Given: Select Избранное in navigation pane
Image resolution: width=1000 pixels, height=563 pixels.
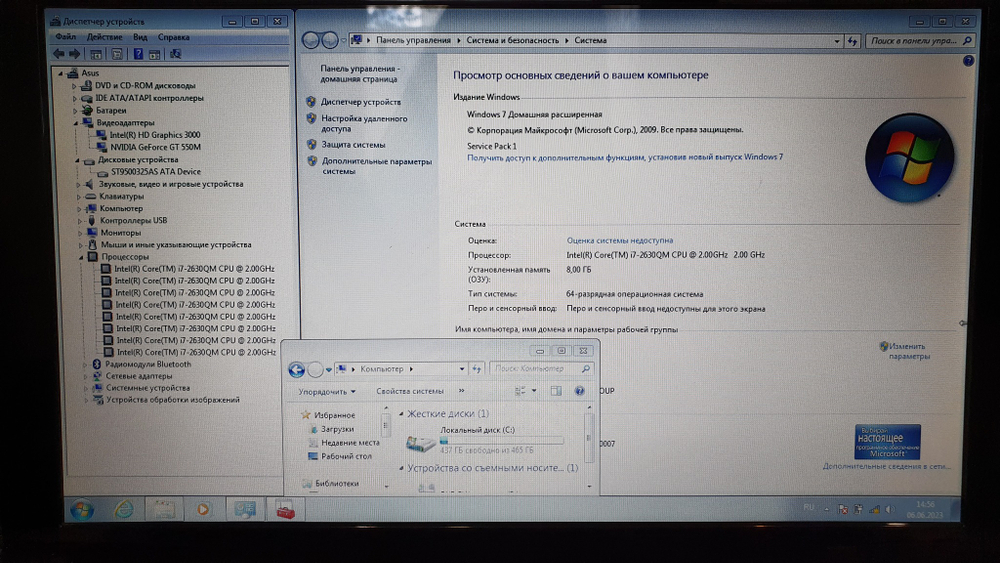Looking at the screenshot, I should pos(334,415).
